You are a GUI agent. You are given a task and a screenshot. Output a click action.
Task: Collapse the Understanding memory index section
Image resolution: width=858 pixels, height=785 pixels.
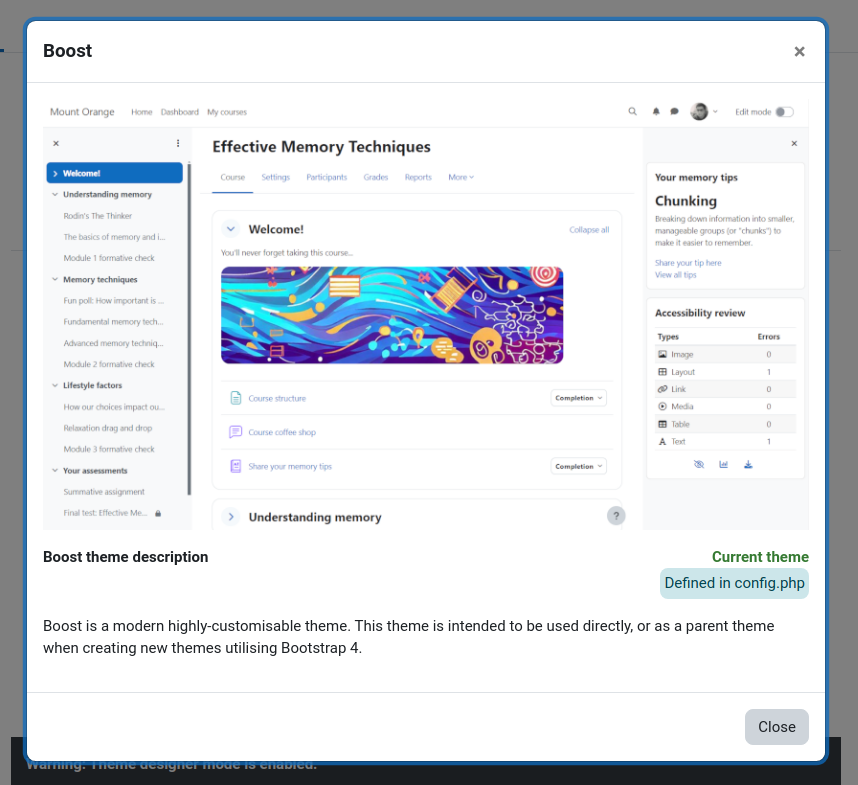(x=55, y=194)
